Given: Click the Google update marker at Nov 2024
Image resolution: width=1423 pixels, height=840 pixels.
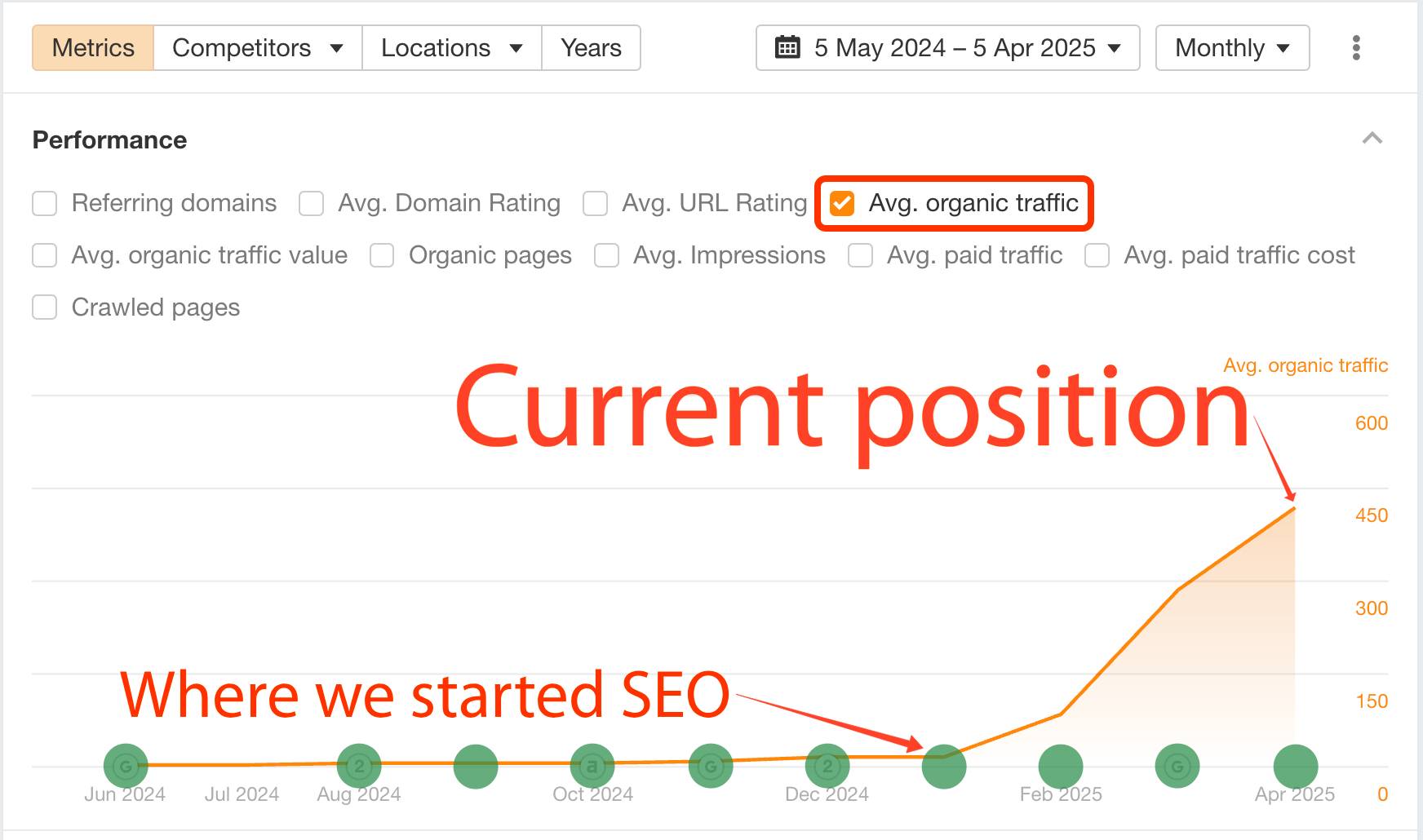Looking at the screenshot, I should [711, 766].
